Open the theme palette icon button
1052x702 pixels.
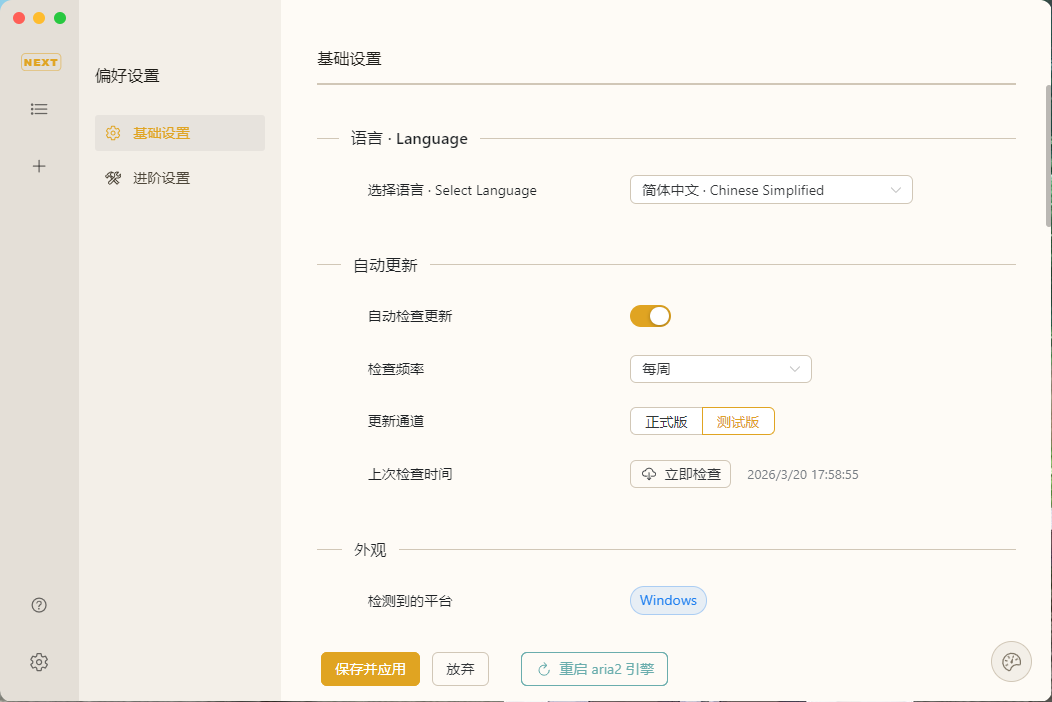(x=1011, y=661)
